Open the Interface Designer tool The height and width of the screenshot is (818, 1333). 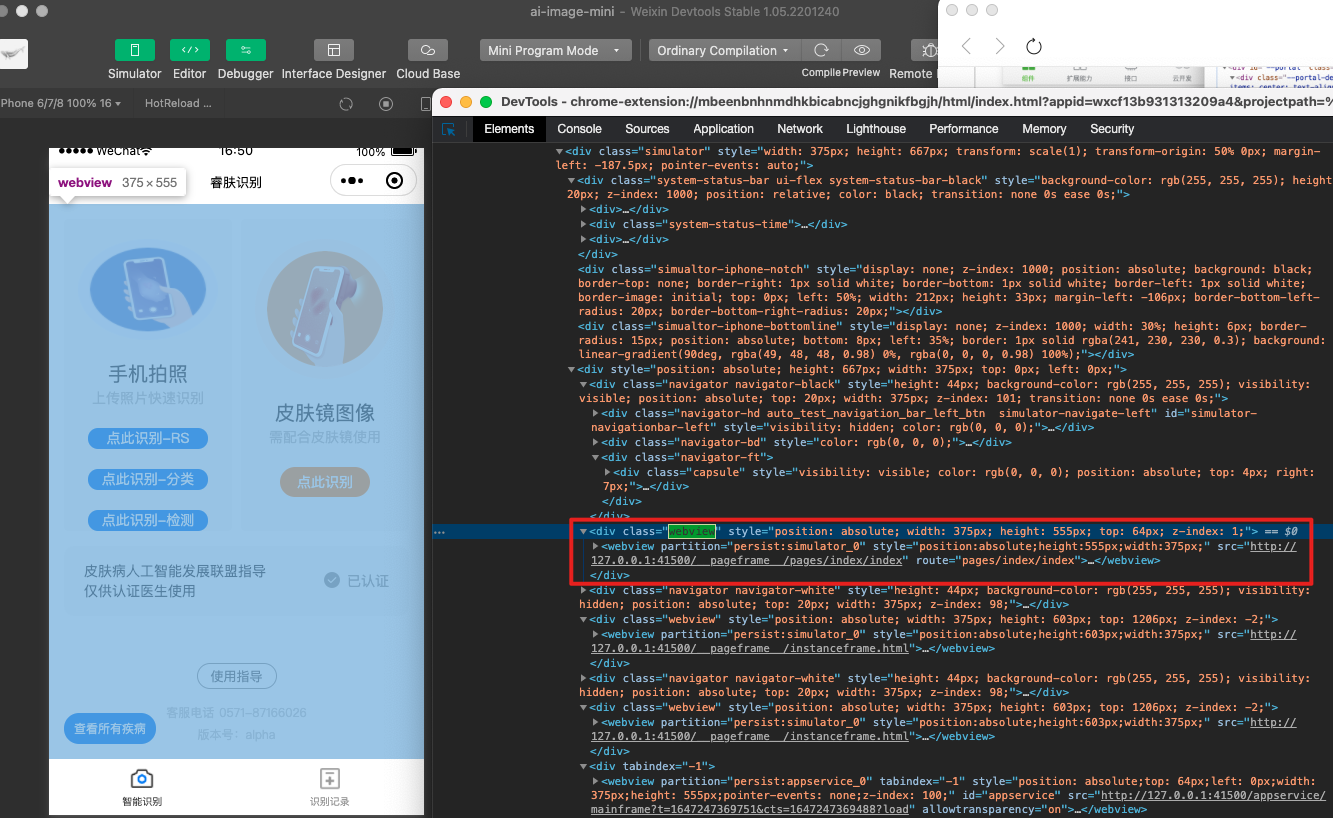(334, 50)
